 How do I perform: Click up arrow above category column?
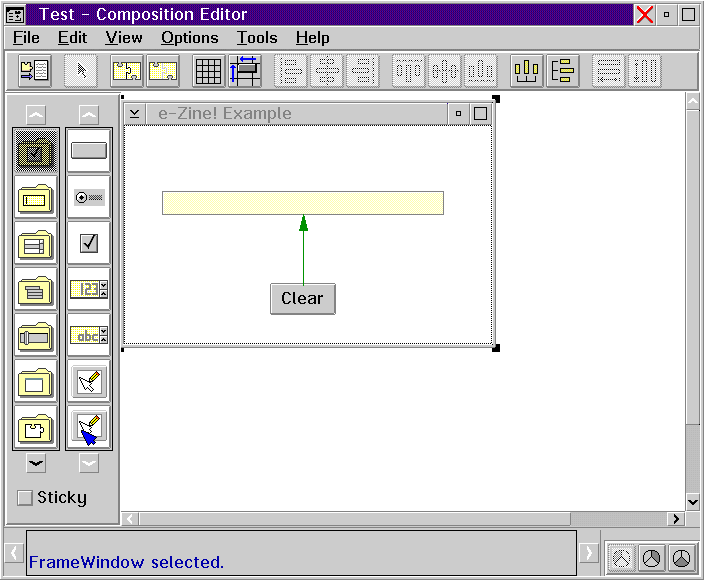[36, 115]
